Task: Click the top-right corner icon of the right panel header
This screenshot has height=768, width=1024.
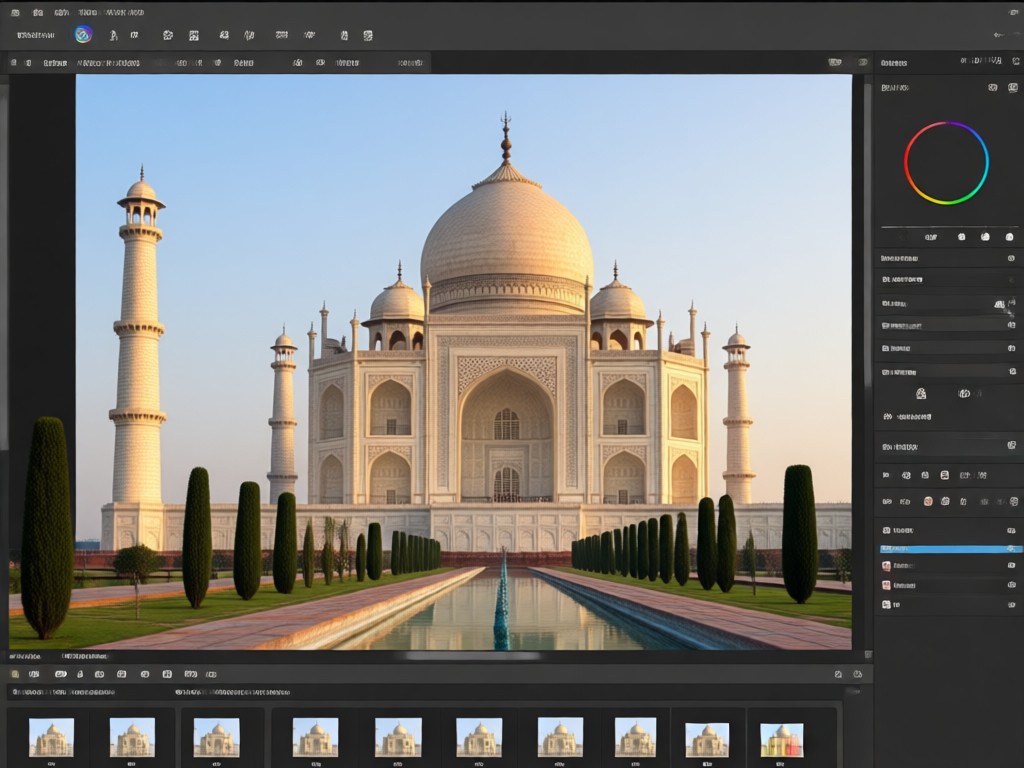Action: pyautogui.click(x=1016, y=61)
